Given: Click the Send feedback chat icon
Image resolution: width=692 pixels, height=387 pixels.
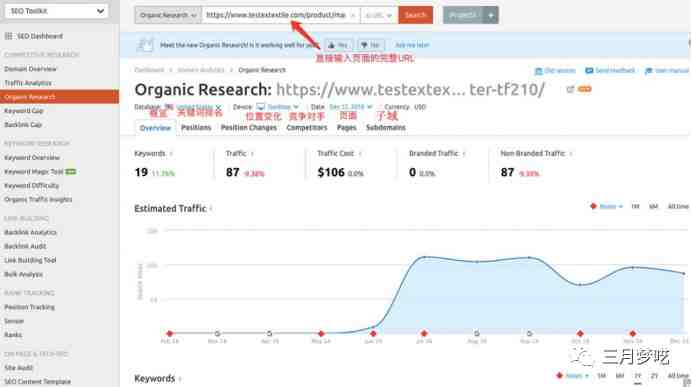Looking at the screenshot, I should click(x=589, y=71).
